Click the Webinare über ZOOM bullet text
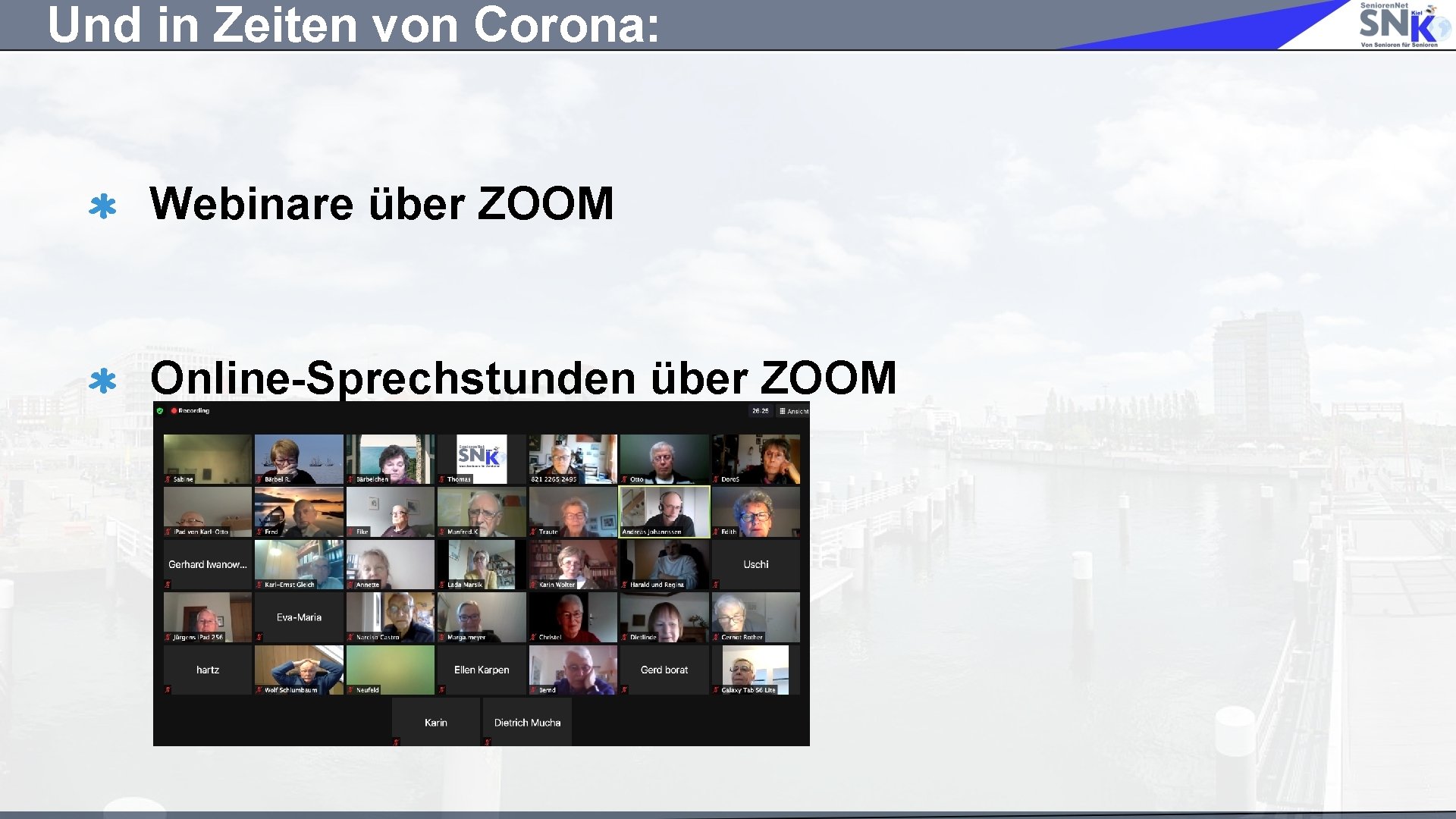The image size is (1456, 819). tap(381, 203)
